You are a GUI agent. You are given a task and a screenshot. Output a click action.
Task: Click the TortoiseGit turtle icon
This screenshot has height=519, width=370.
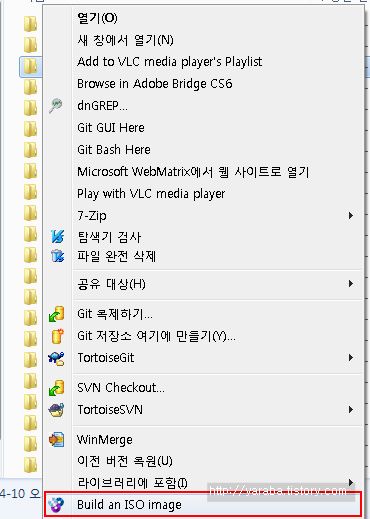point(56,358)
